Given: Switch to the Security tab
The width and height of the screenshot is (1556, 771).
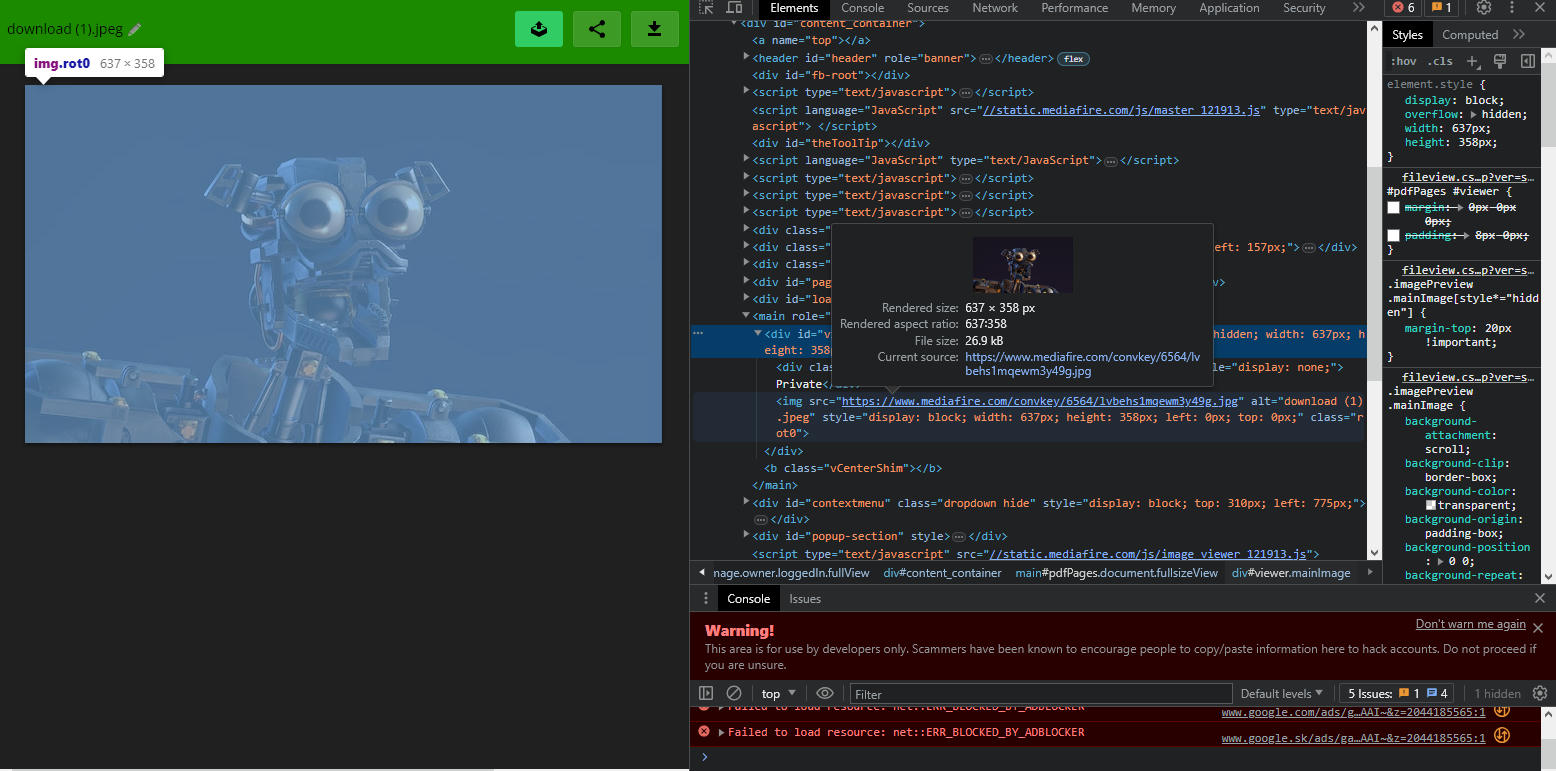Looking at the screenshot, I should coord(1304,8).
